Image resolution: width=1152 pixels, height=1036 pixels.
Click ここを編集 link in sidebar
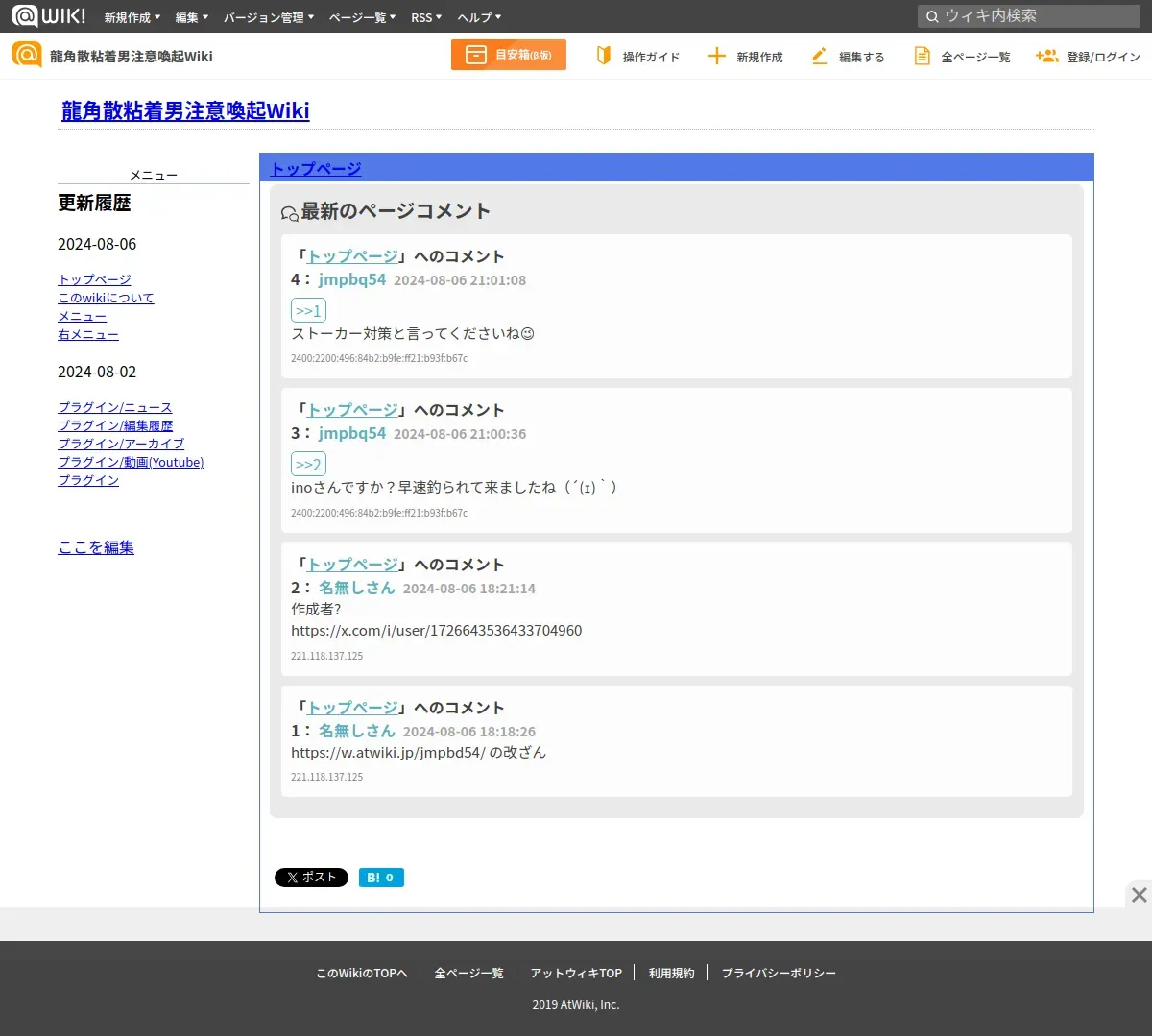[x=96, y=547]
